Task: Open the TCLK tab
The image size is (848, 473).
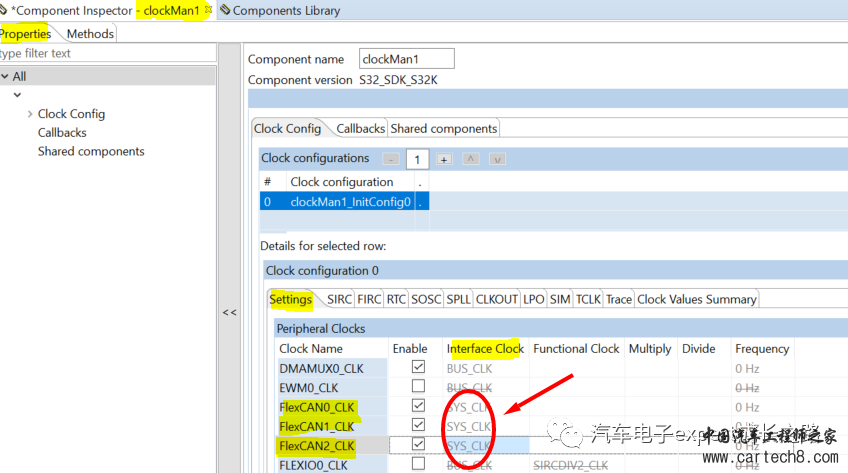Action: 588,299
